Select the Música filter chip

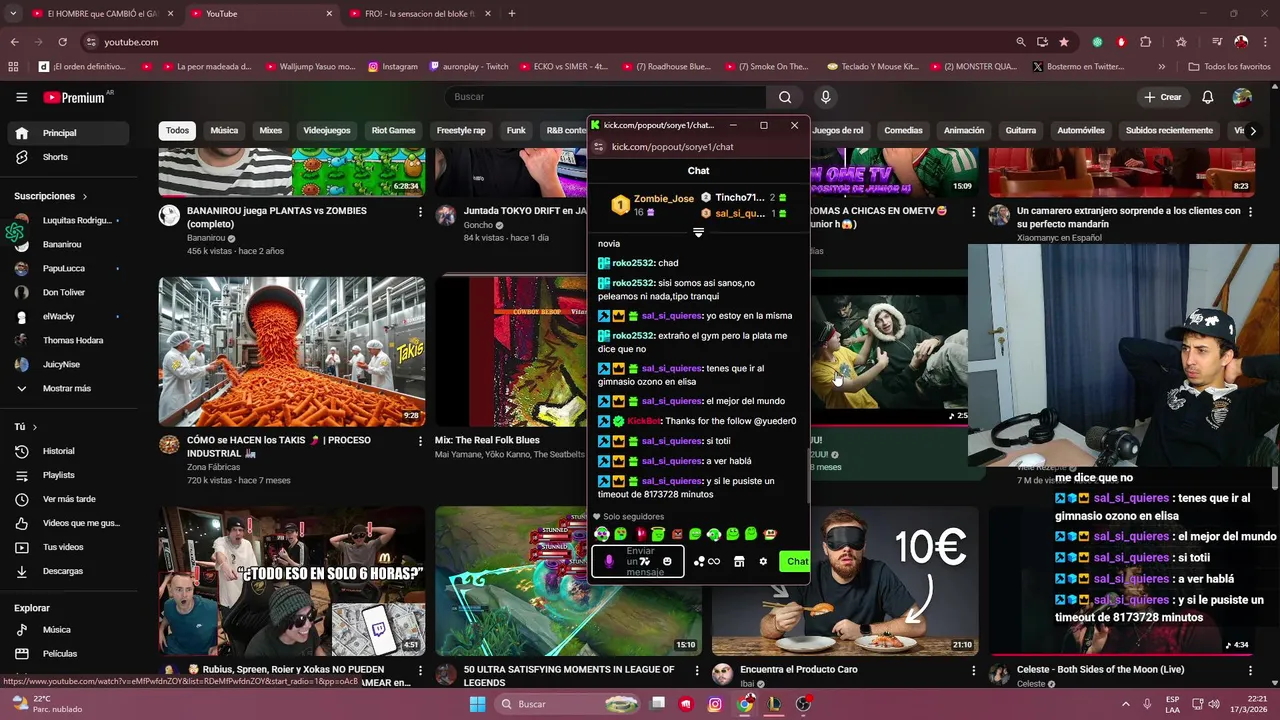pyautogui.click(x=224, y=131)
